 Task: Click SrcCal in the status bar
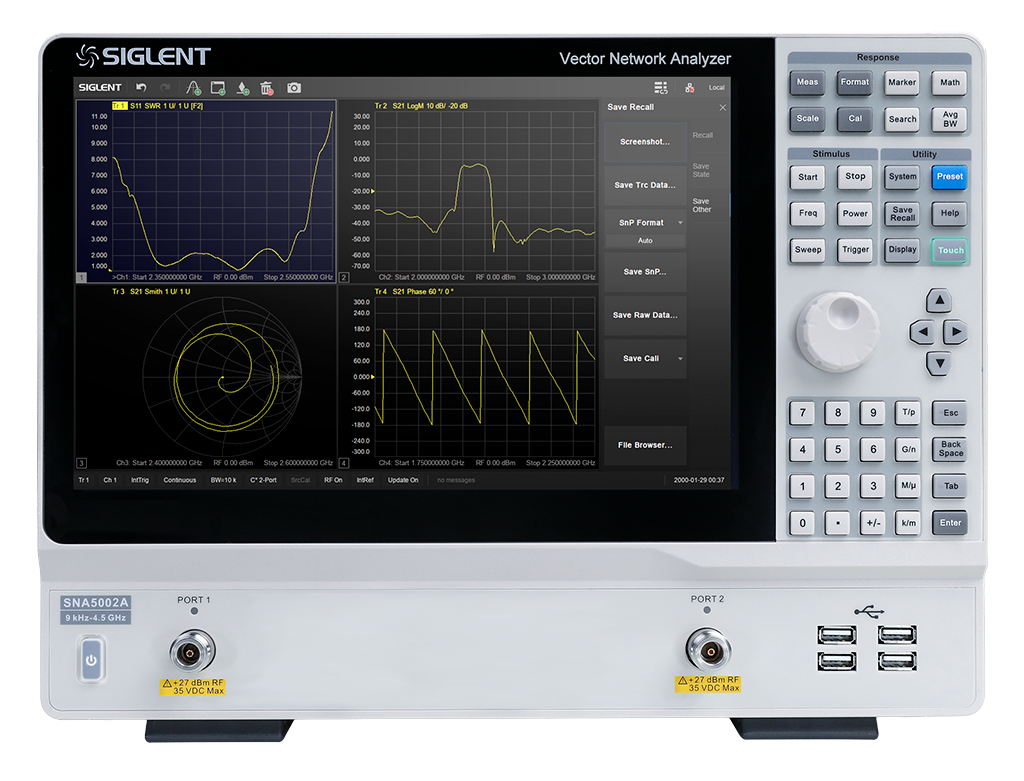[300, 480]
